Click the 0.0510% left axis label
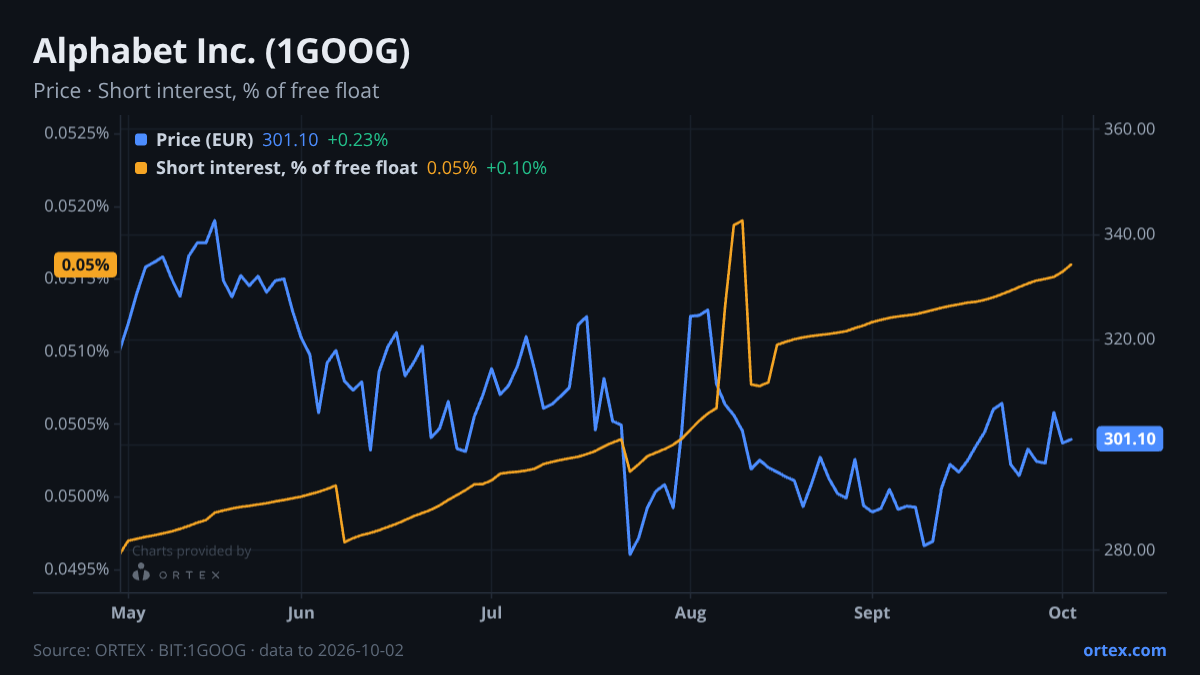1200x675 pixels. coord(76,351)
